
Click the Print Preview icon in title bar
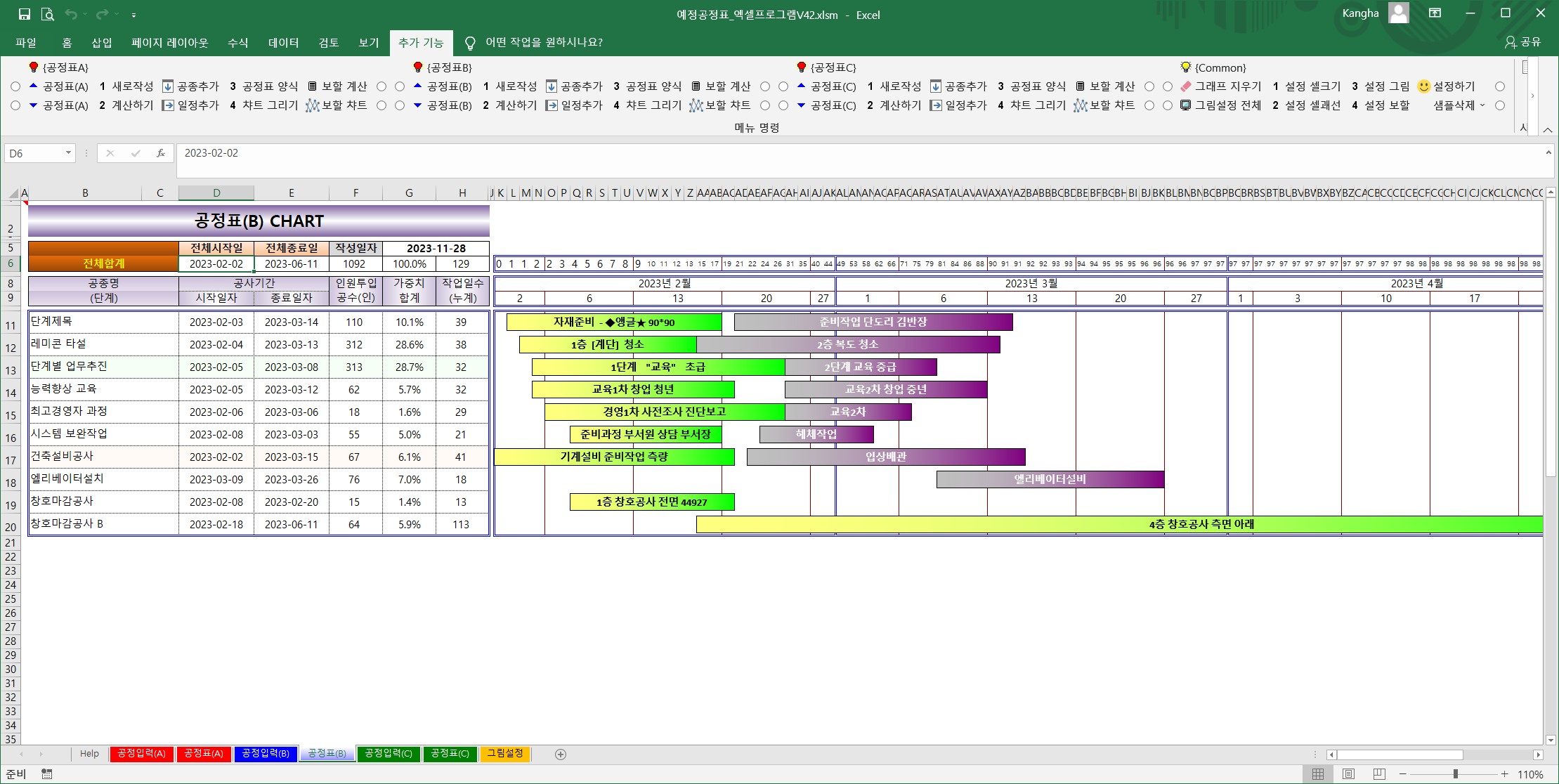(47, 14)
